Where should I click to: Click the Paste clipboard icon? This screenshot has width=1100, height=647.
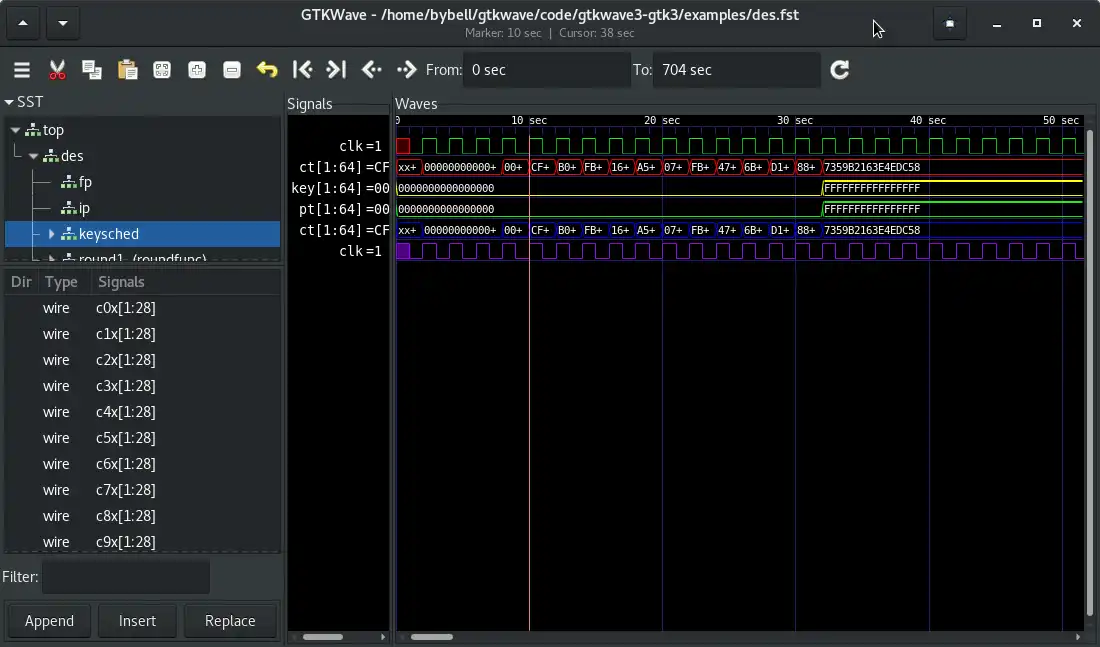coord(127,70)
